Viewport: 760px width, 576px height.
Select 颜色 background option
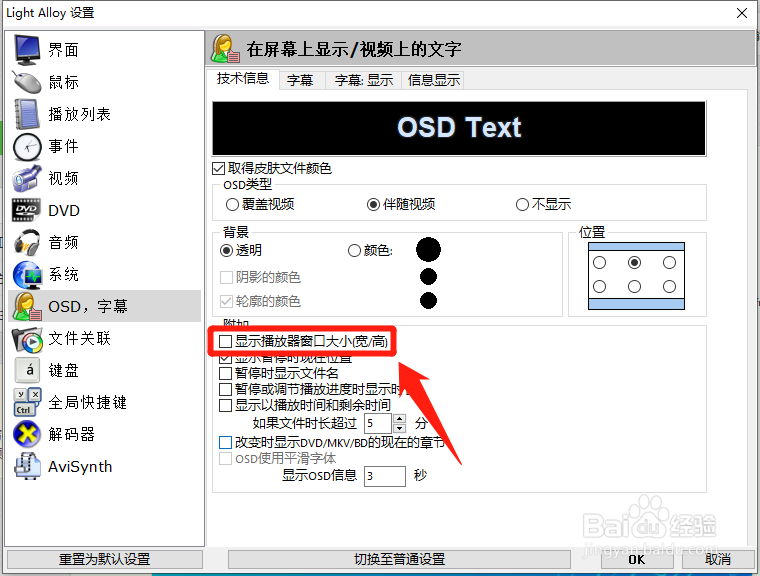click(354, 251)
